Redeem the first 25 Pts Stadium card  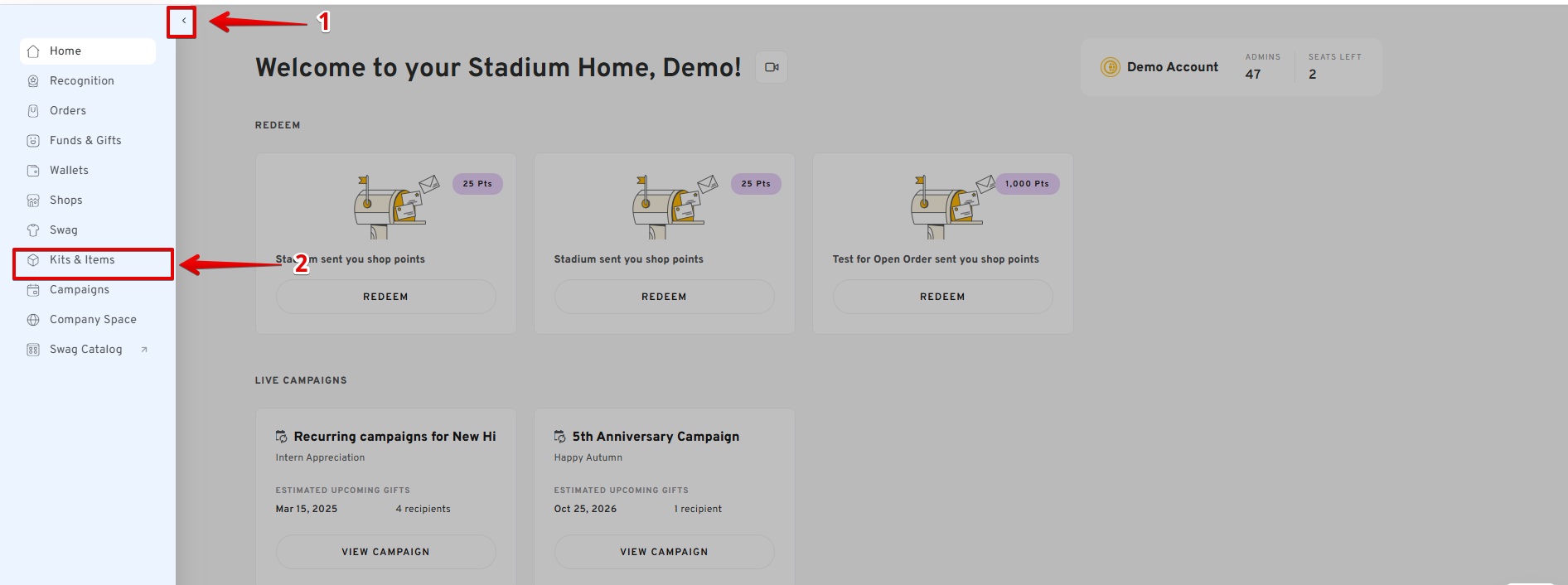385,297
